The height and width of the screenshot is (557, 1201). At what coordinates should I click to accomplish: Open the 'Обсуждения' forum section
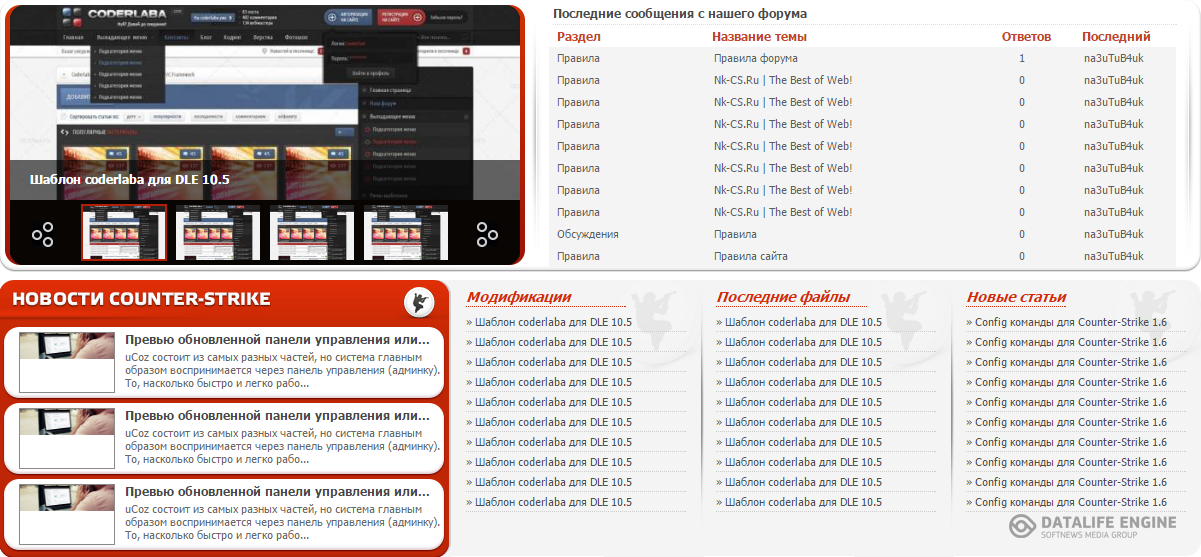(x=588, y=234)
